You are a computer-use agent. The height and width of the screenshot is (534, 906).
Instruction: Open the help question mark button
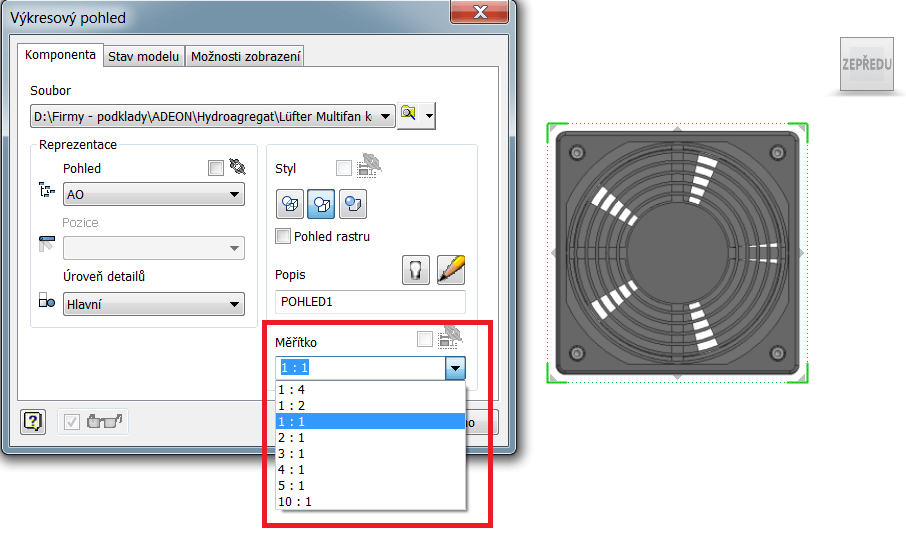click(33, 422)
